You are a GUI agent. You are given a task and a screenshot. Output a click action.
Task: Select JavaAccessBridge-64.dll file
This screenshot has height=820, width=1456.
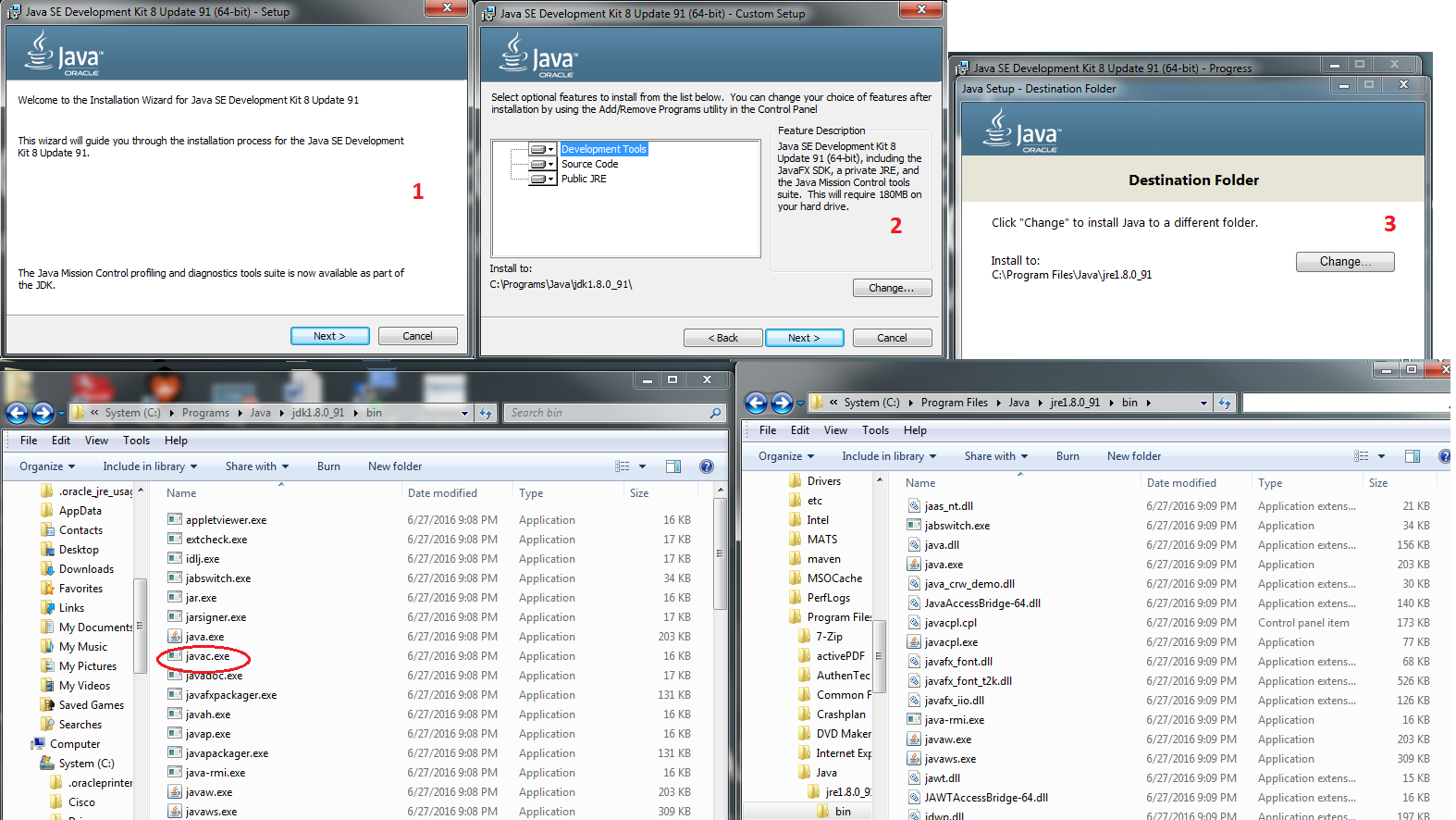coord(982,603)
